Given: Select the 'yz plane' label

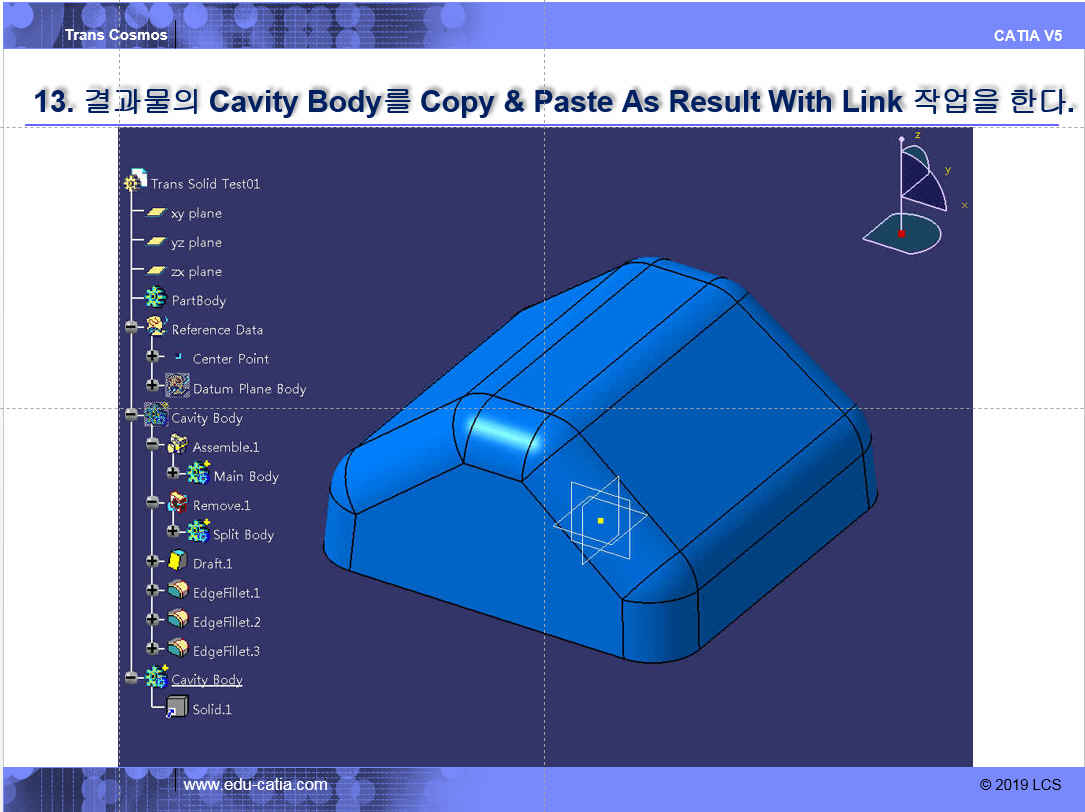Looking at the screenshot, I should 197,242.
